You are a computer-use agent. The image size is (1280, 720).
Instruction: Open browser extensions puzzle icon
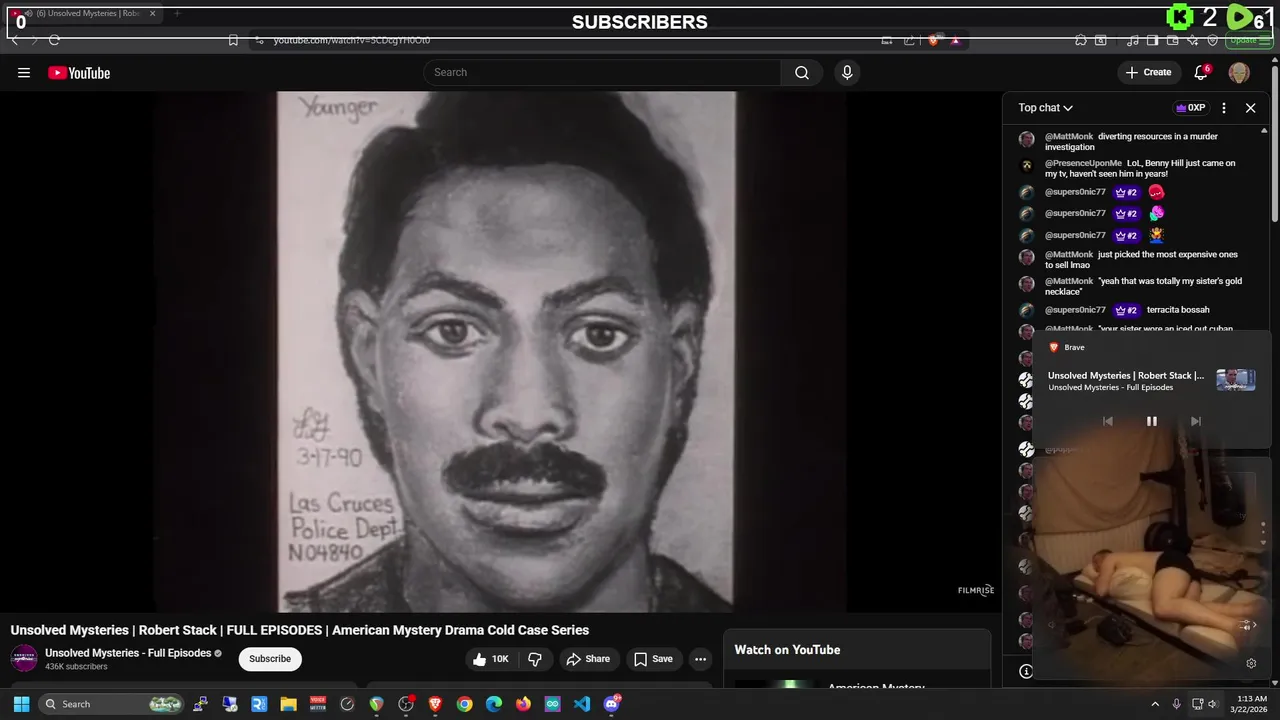click(1081, 40)
